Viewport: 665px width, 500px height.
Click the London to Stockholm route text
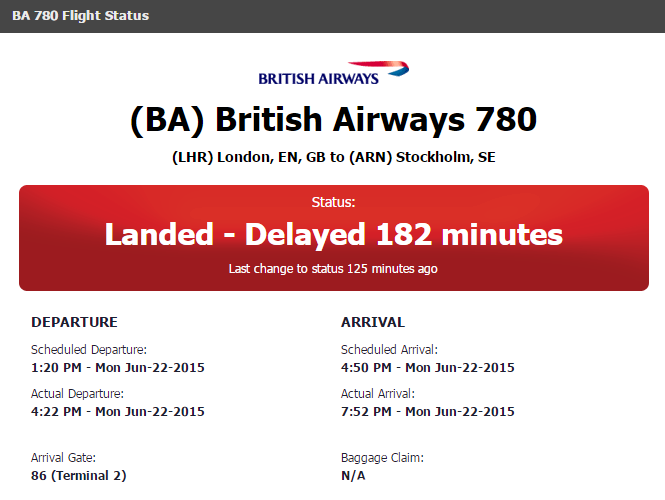333,158
